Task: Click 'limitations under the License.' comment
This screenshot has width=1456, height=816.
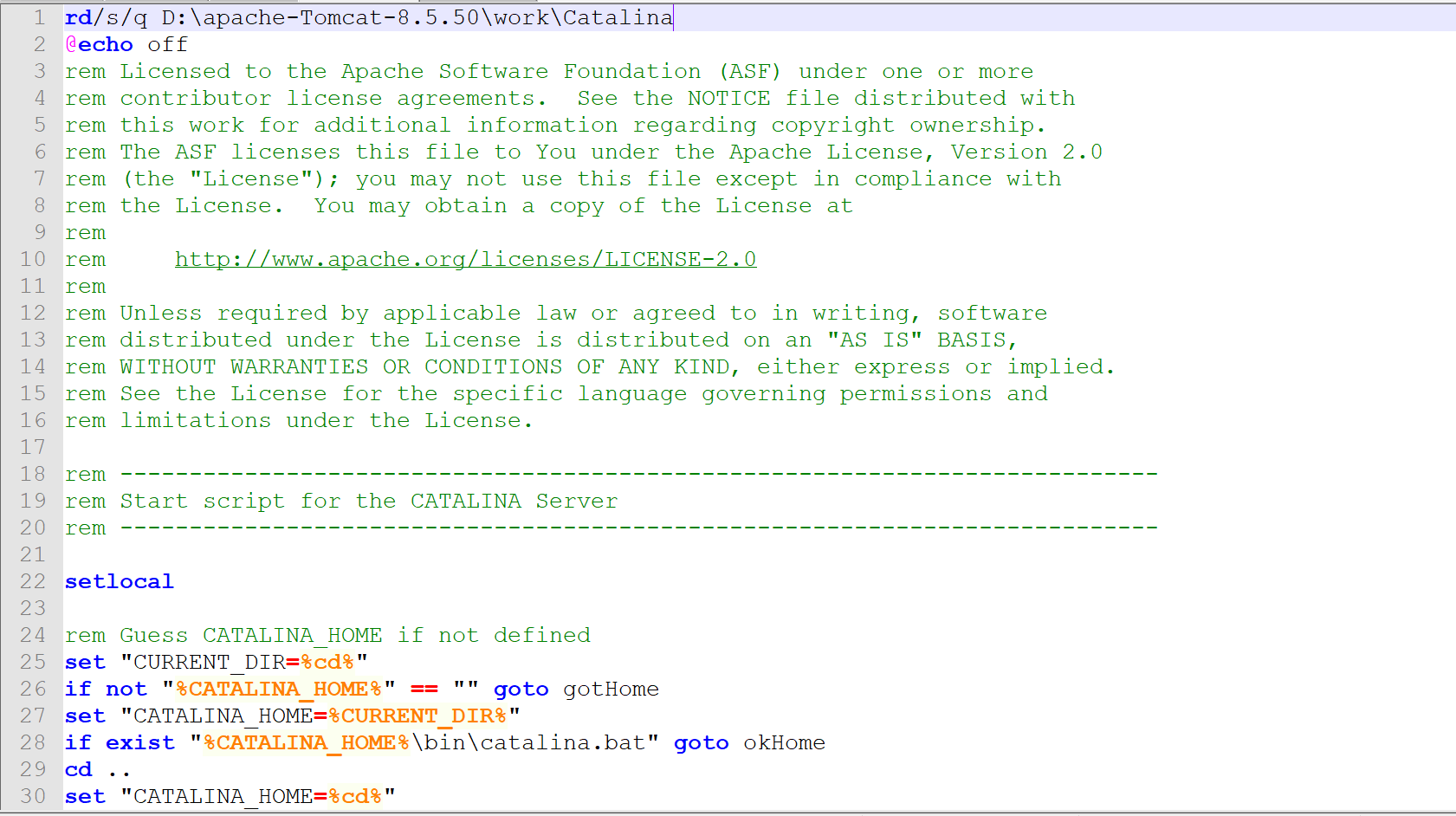Action: (x=327, y=420)
